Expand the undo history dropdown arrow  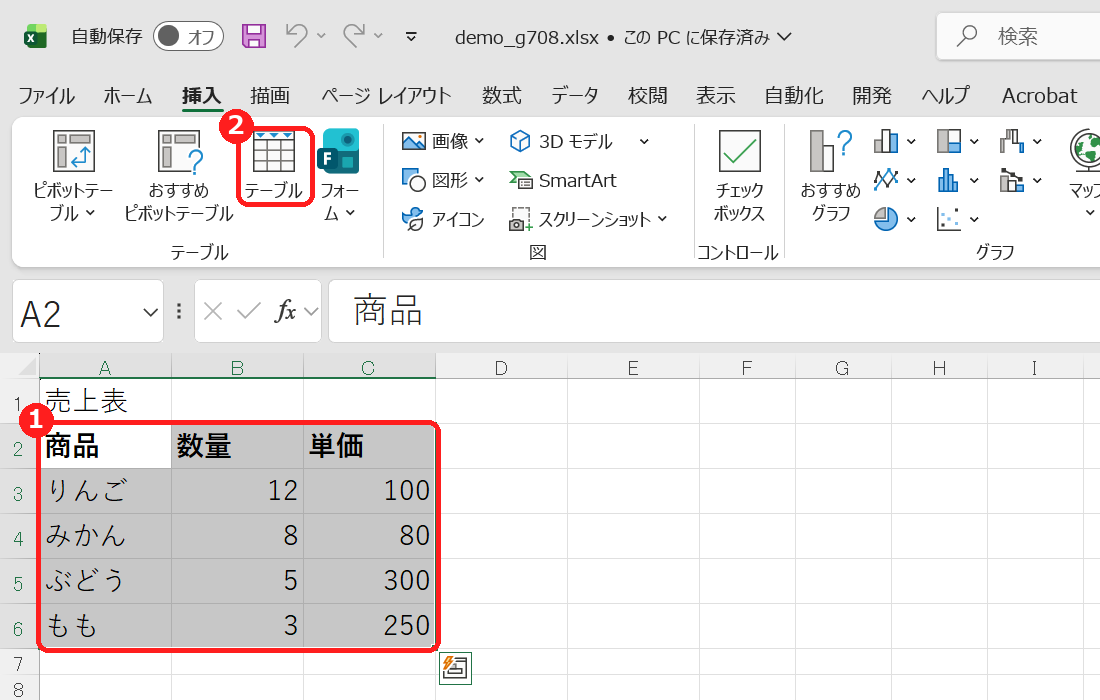pyautogui.click(x=321, y=36)
